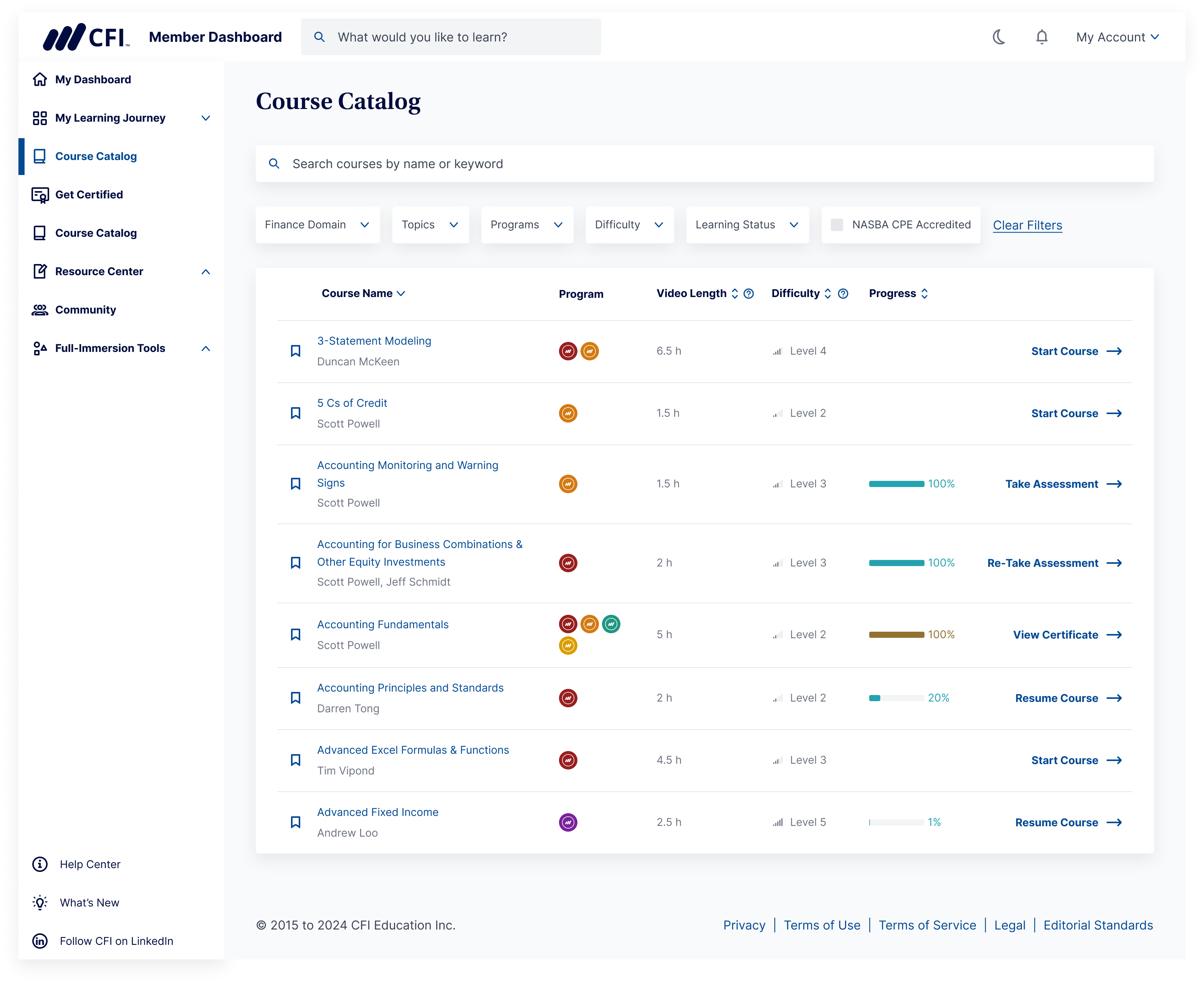This screenshot has width=1204, height=984.
Task: Click Follow CFI on LinkedIn icon
Action: point(40,941)
